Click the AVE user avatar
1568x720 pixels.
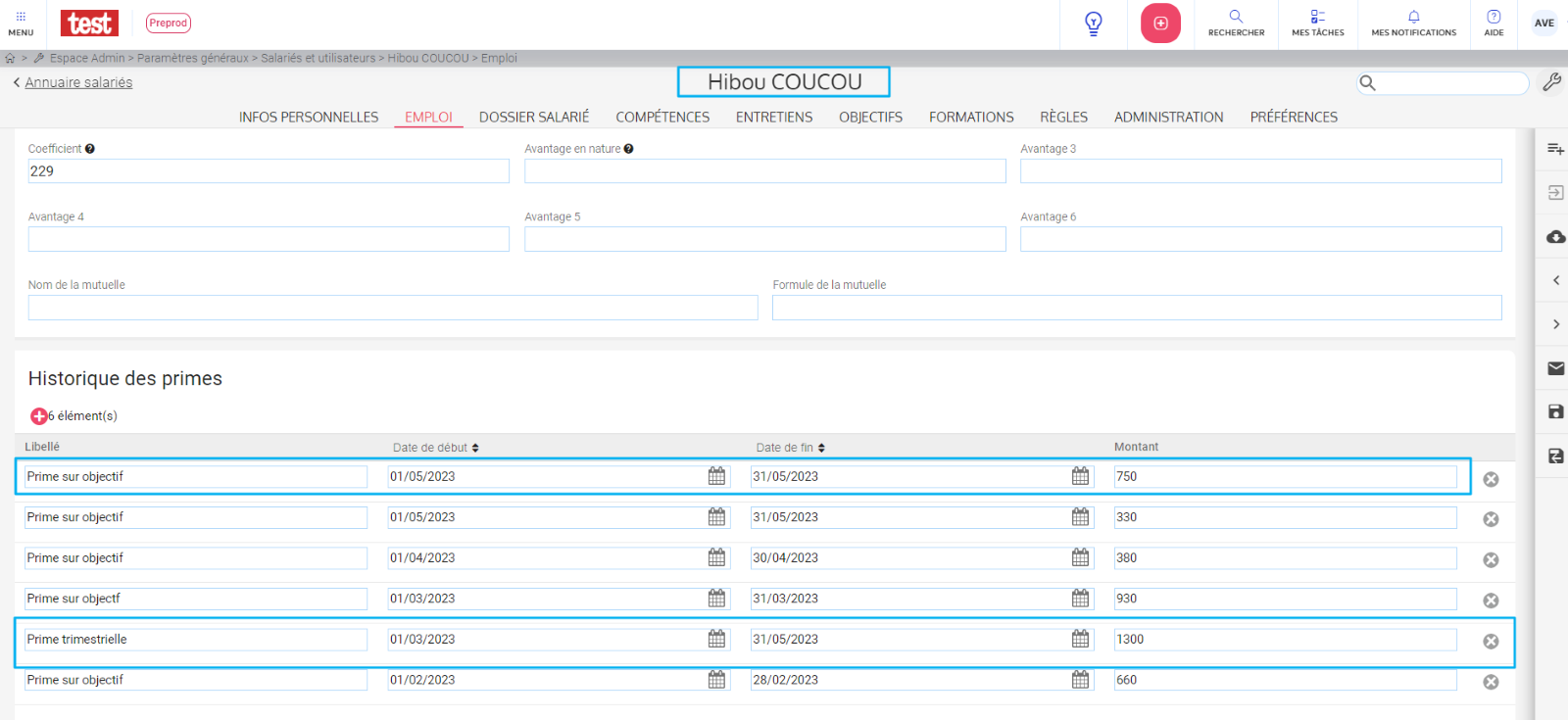pyautogui.click(x=1544, y=24)
